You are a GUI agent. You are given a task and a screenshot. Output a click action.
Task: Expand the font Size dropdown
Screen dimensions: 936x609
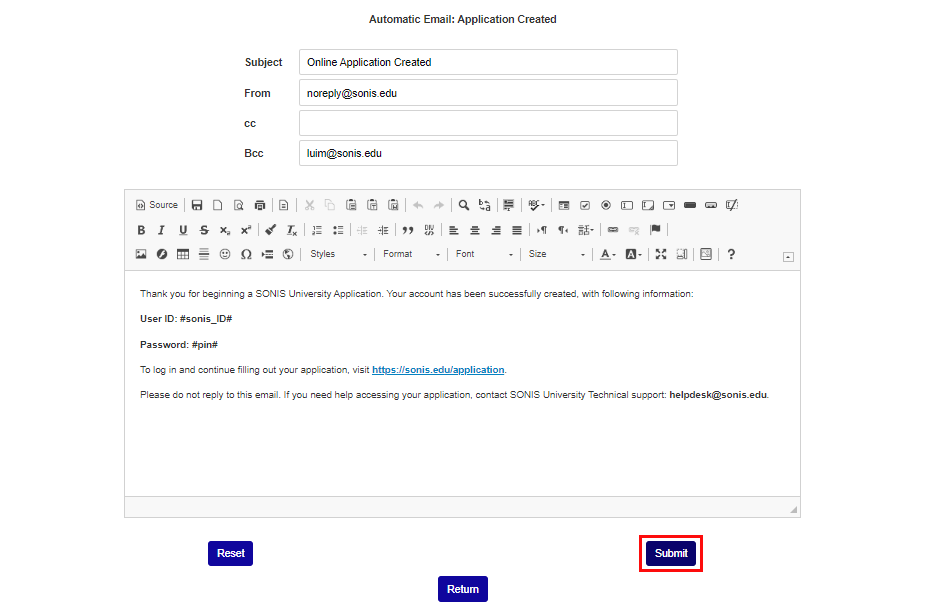pos(556,253)
